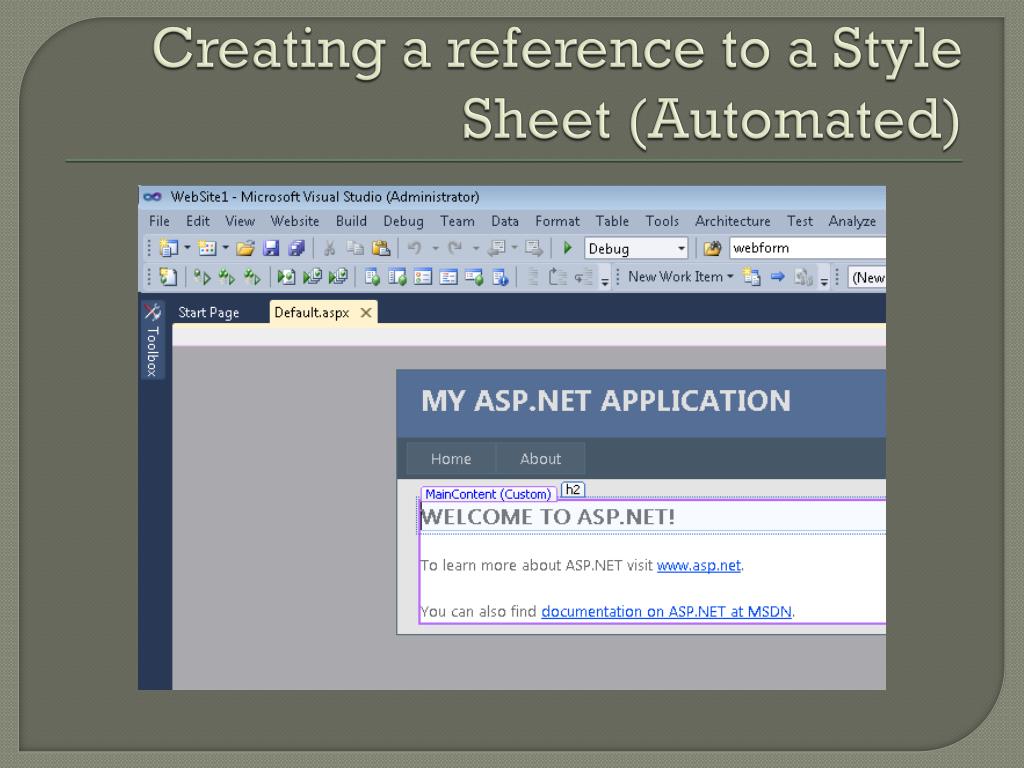Open the Edit menu
The width and height of the screenshot is (1024, 768).
click(198, 221)
